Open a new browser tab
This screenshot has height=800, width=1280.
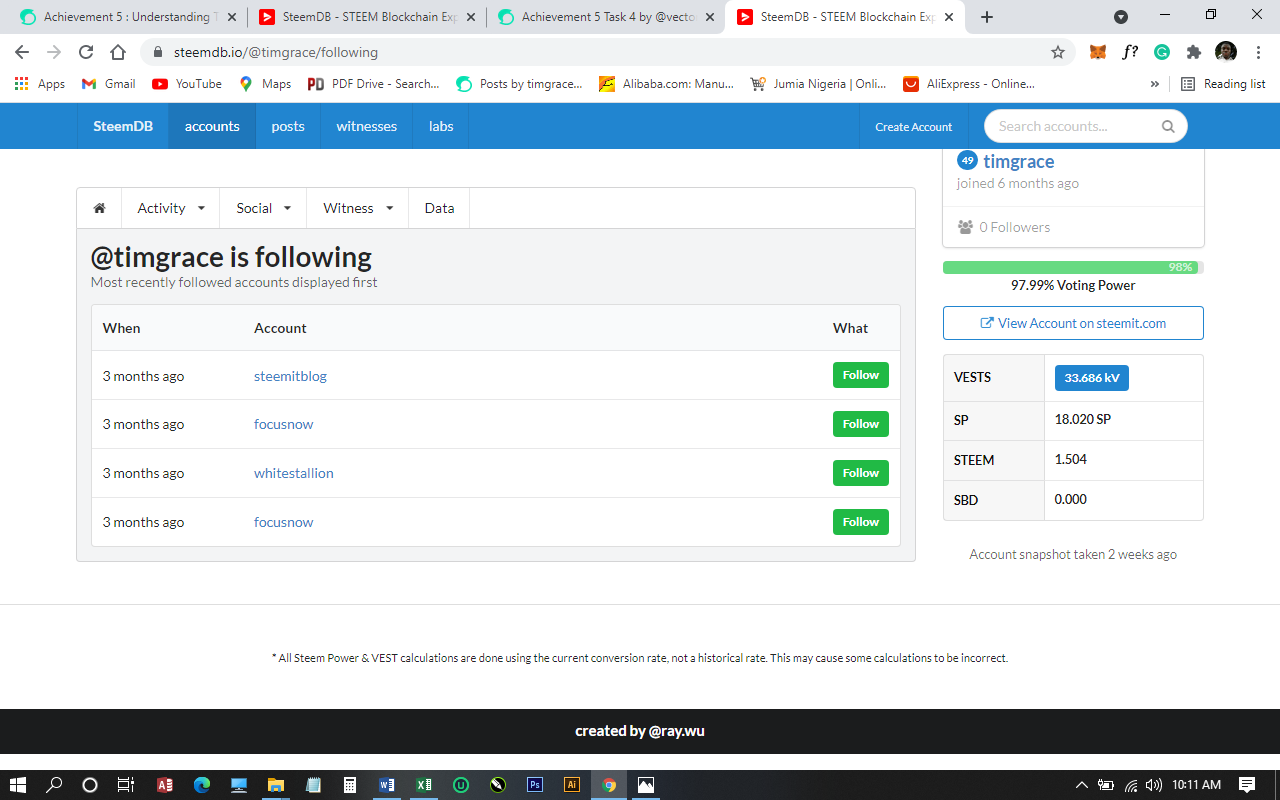point(987,17)
